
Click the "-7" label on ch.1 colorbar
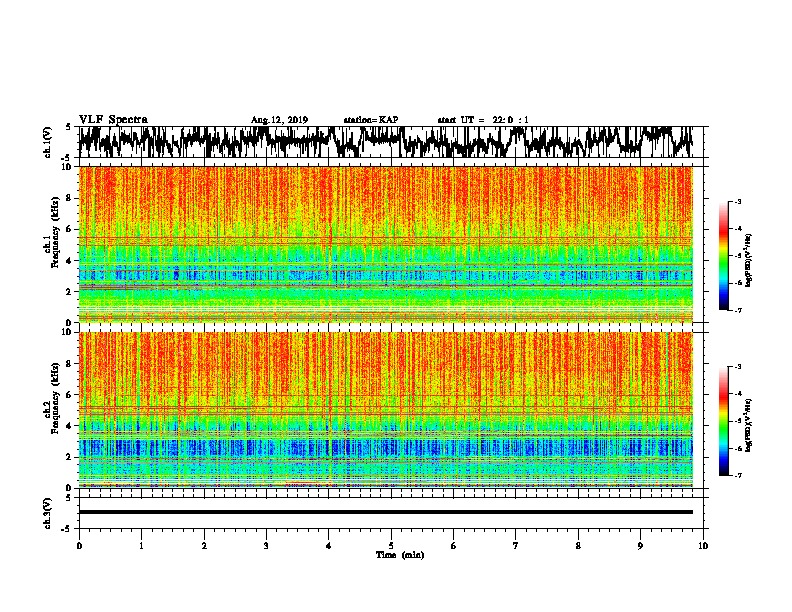[x=738, y=310]
